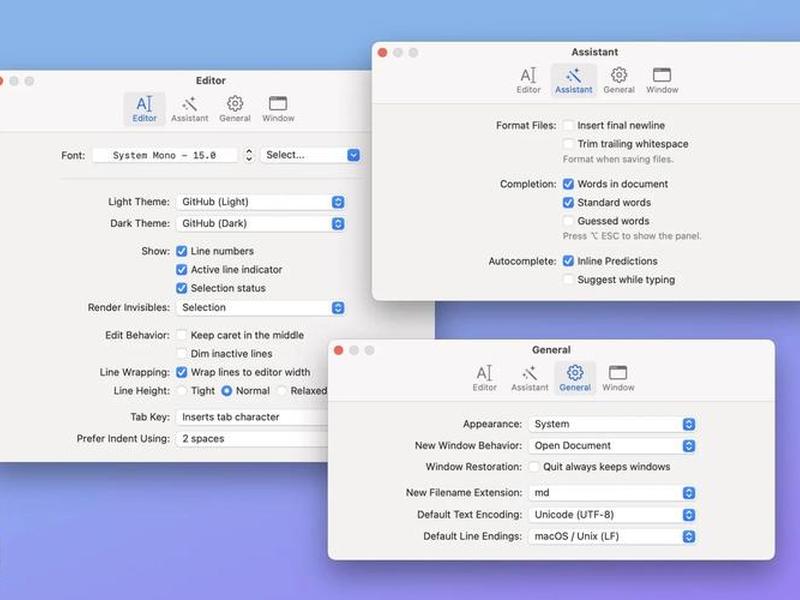Screen dimensions: 800x600
Task: Select Tight line height radio button
Action: tap(182, 391)
